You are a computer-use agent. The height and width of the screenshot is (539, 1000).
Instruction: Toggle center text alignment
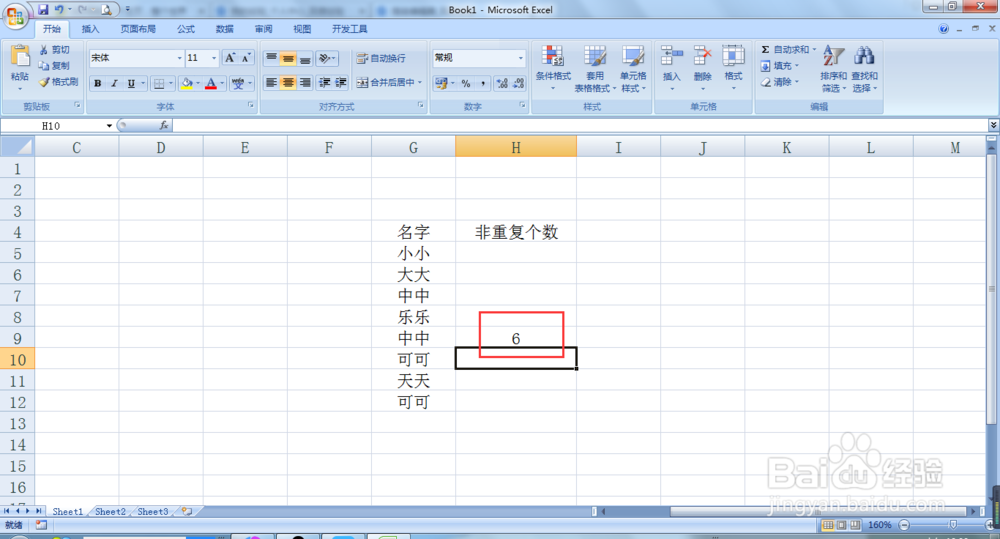(288, 83)
